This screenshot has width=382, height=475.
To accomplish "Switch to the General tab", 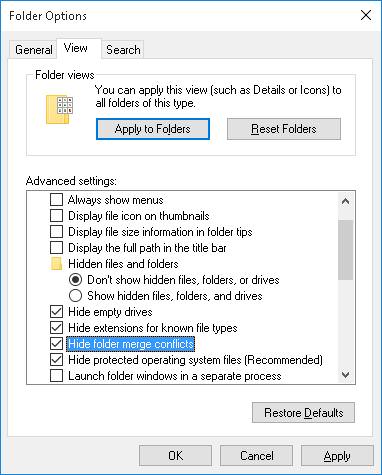I will click(x=33, y=50).
